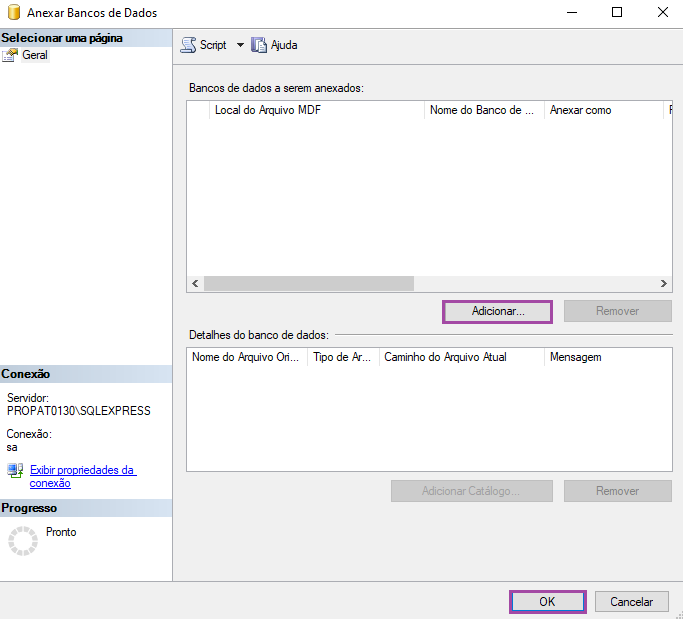Image resolution: width=683 pixels, height=619 pixels.
Task: Click the Script scroll icon in toolbar
Action: point(188,45)
